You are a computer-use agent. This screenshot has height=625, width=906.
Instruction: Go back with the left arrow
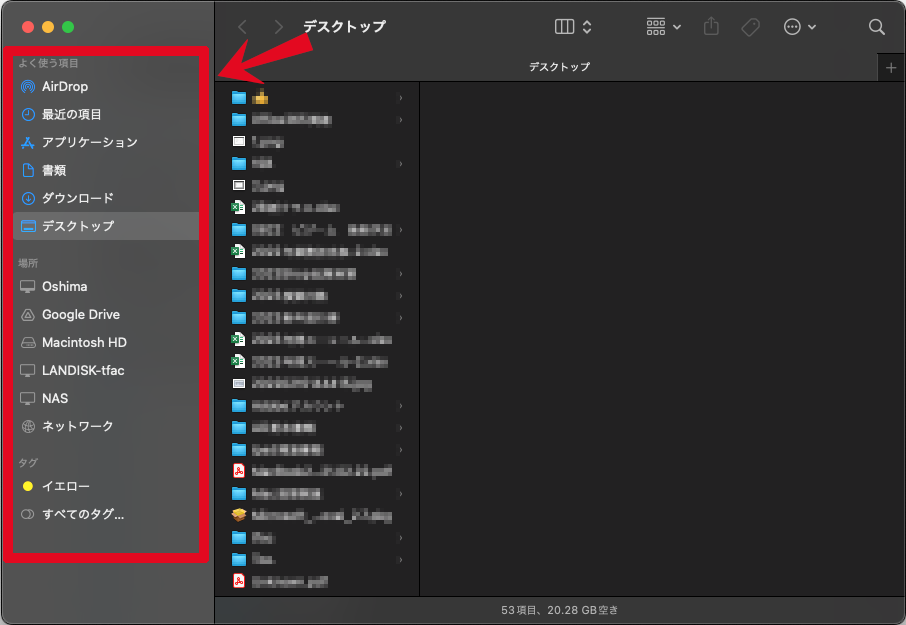pyautogui.click(x=242, y=27)
